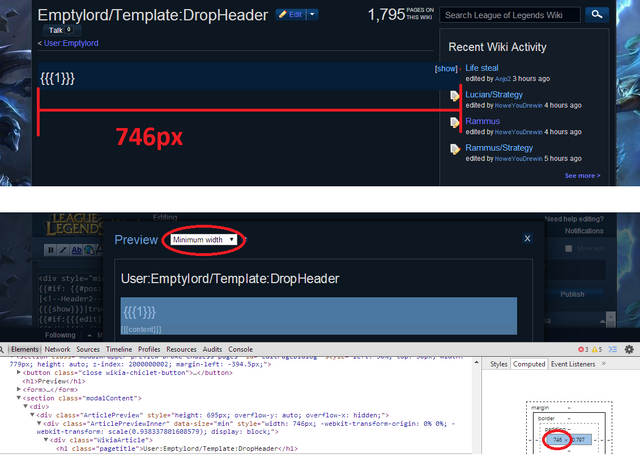640x474 pixels.
Task: Switch to the Elements devtools tab
Action: pyautogui.click(x=24, y=349)
